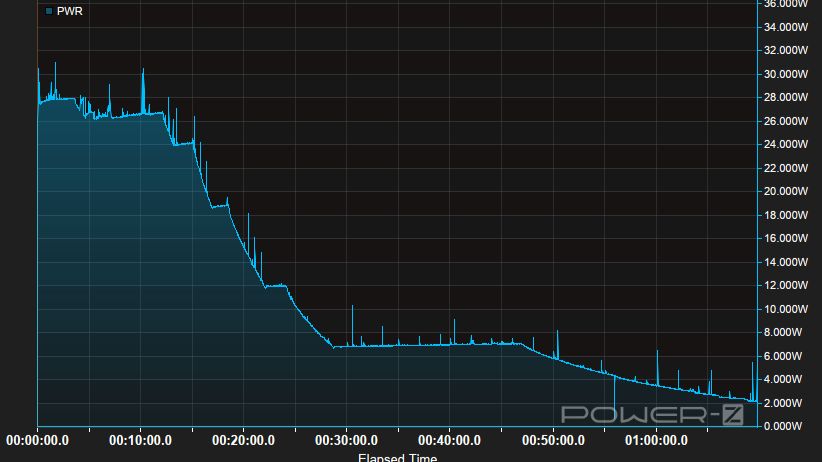Pick the 00:30:00.0 time axis label
The image size is (822, 462).
tap(346, 440)
